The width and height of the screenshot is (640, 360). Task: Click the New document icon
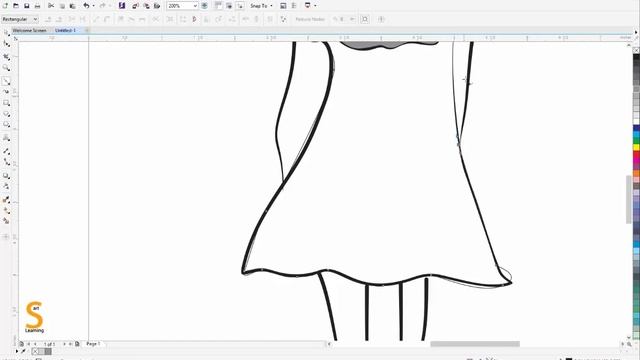[x=5, y=6]
